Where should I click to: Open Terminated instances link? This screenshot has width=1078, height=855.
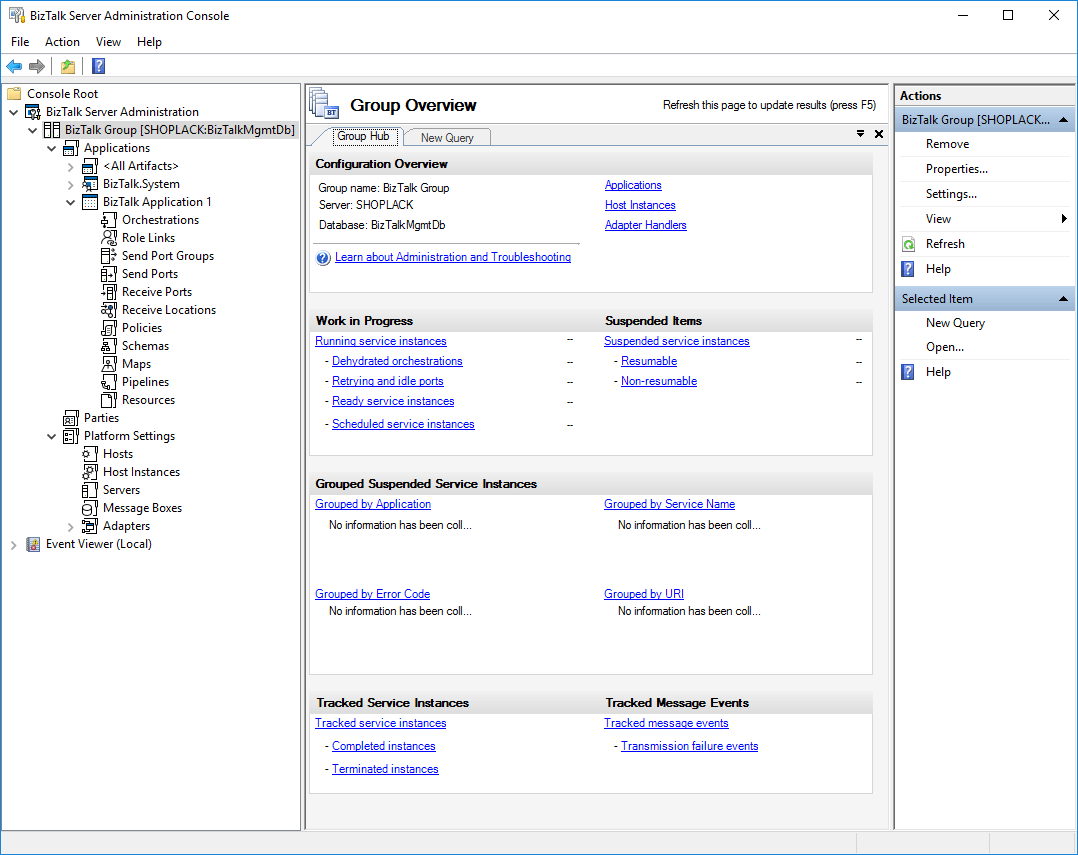pos(384,769)
